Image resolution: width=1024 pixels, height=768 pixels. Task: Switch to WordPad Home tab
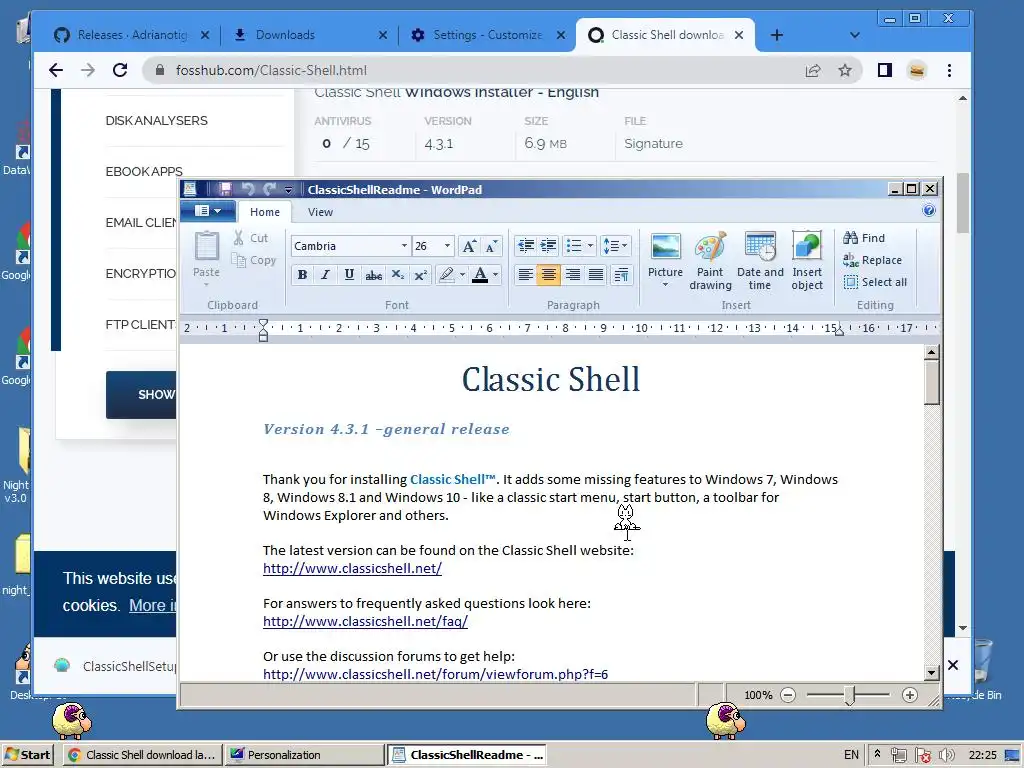click(x=264, y=212)
